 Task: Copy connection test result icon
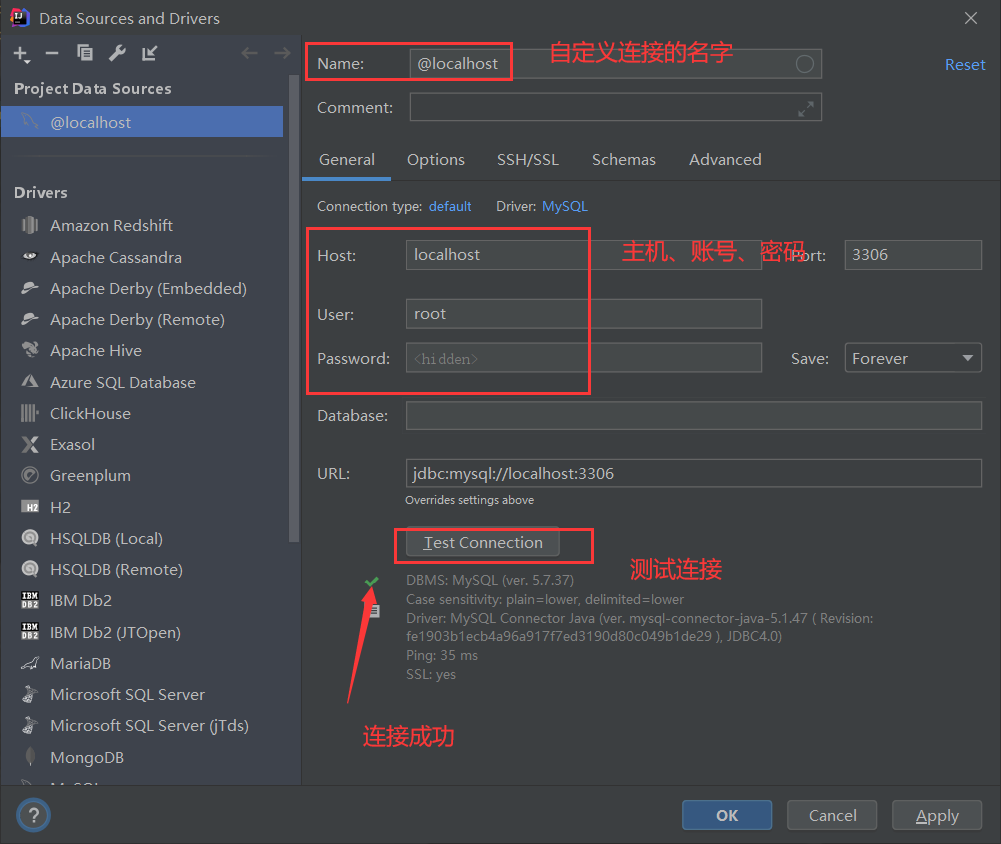375,611
